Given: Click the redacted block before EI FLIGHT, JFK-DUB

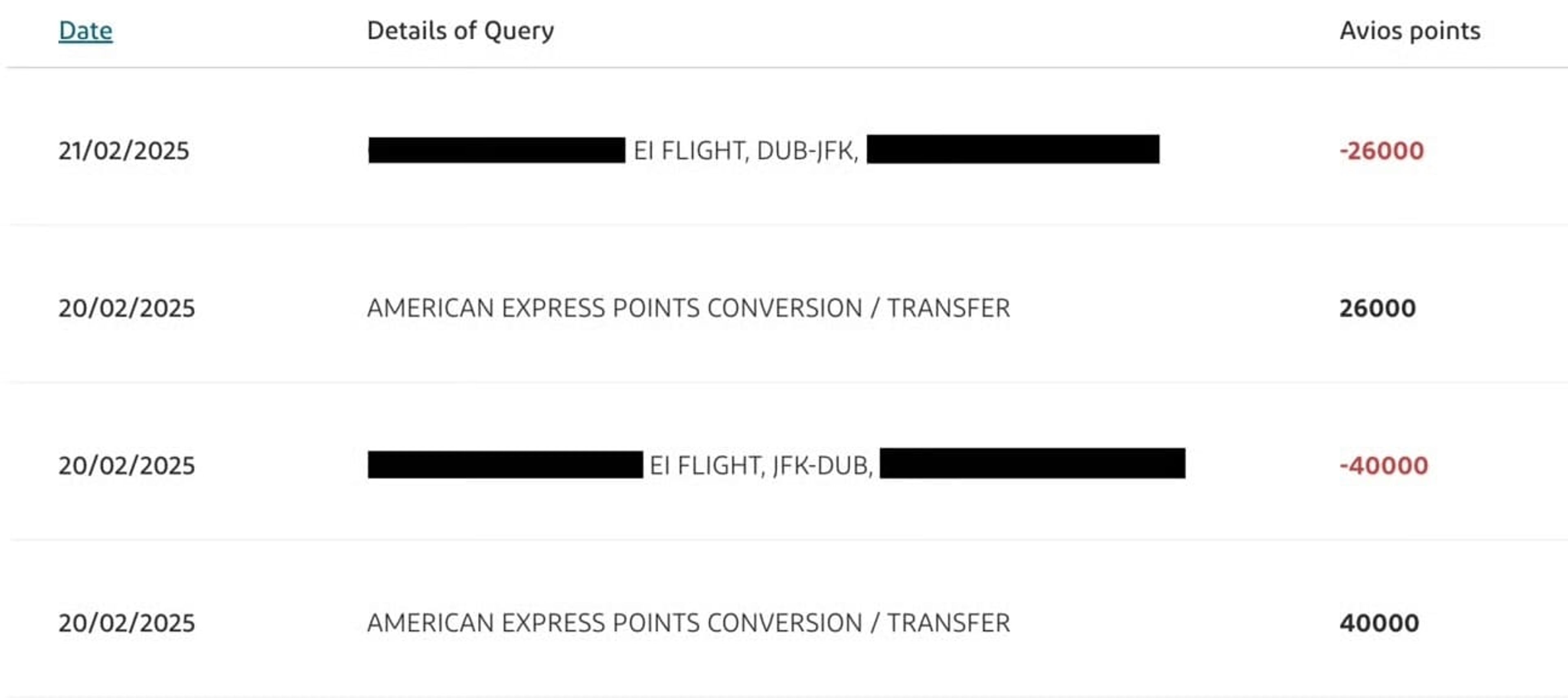Looking at the screenshot, I should tap(505, 465).
